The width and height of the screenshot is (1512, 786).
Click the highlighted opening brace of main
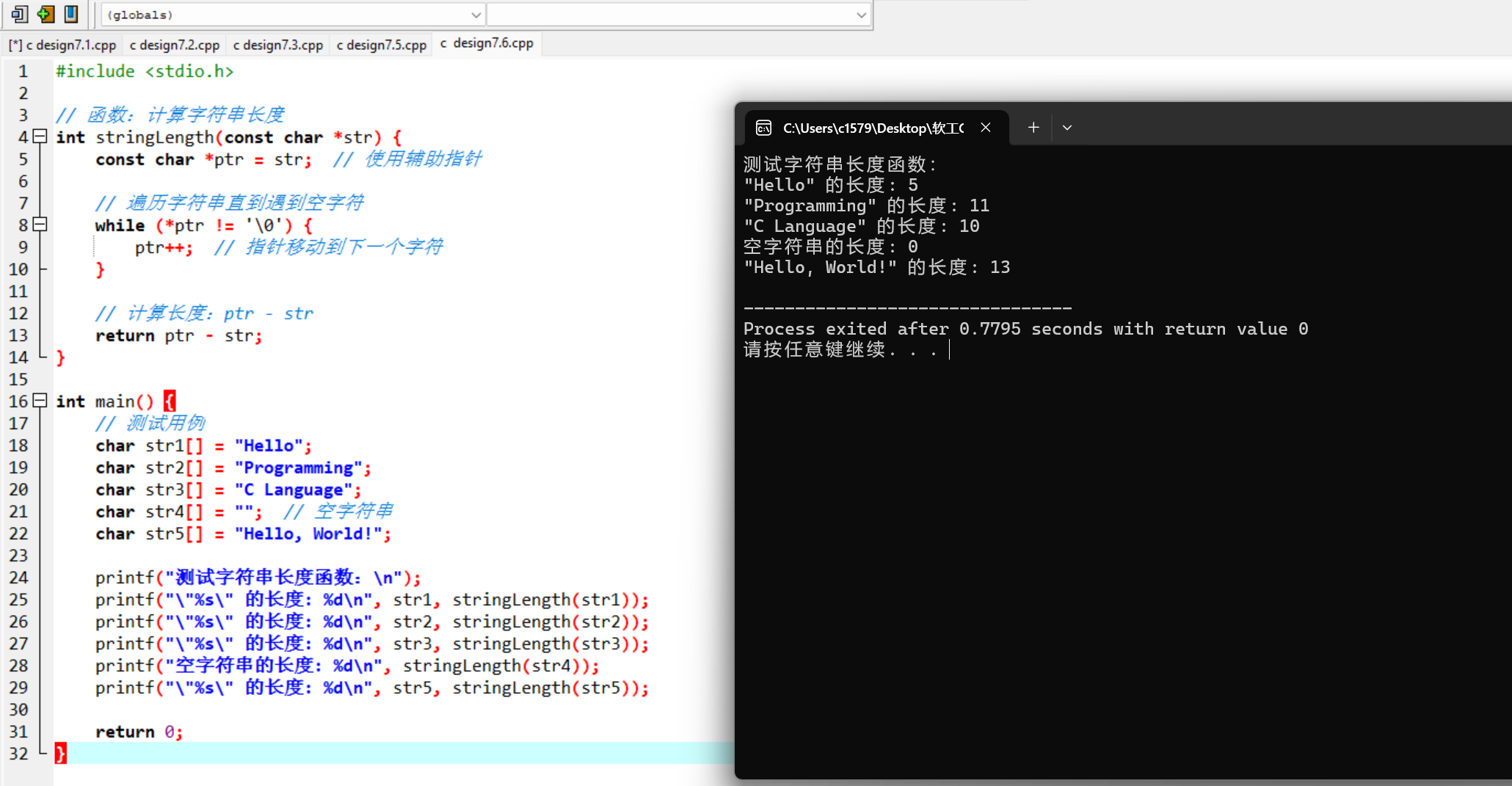point(170,401)
